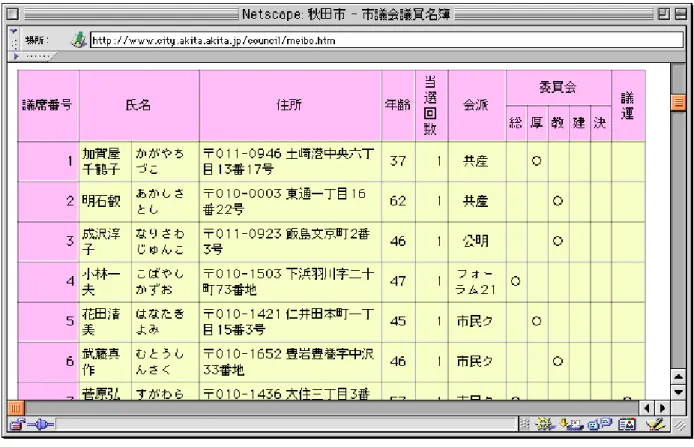Screen dimensions: 694x447
Task: Click the component bar drag handle
Action: coord(524,425)
